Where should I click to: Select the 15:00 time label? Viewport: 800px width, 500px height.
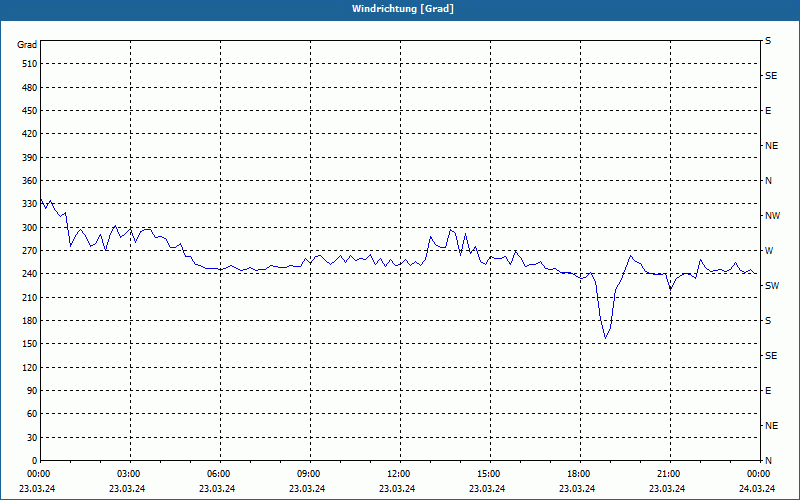[488, 474]
